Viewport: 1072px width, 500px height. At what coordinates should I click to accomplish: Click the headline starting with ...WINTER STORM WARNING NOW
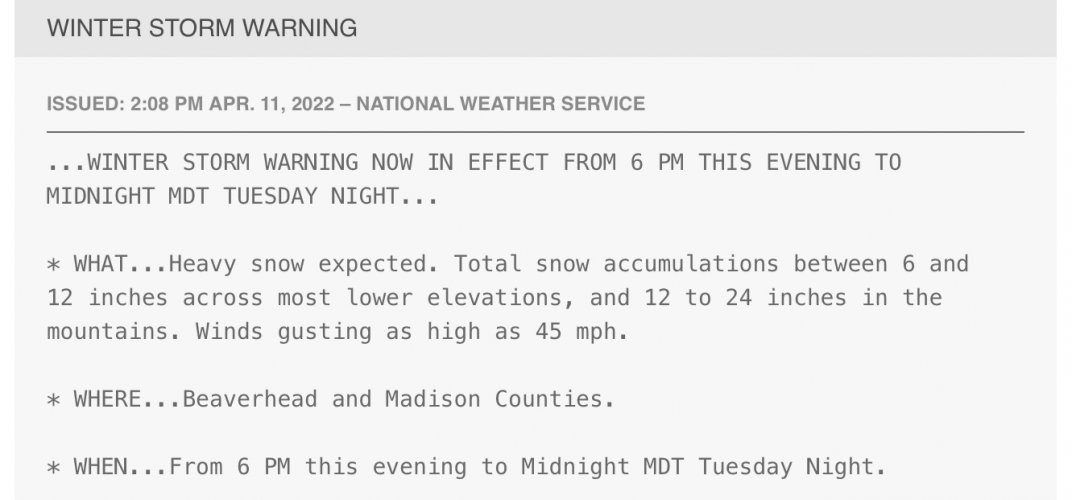click(x=474, y=163)
